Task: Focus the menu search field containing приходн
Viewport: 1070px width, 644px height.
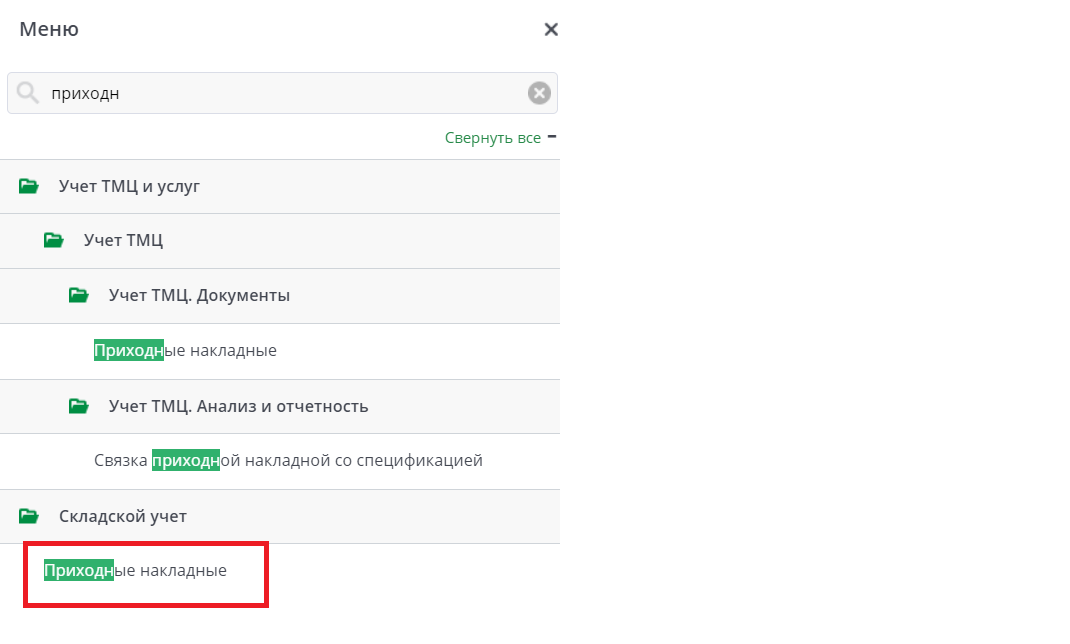Action: pyautogui.click(x=280, y=93)
